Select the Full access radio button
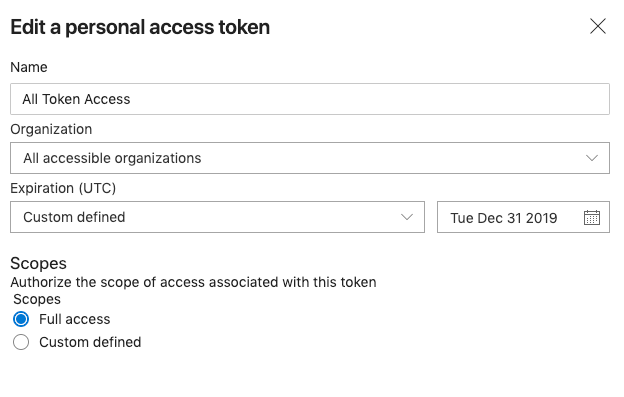The width and height of the screenshot is (624, 397). coord(21,319)
